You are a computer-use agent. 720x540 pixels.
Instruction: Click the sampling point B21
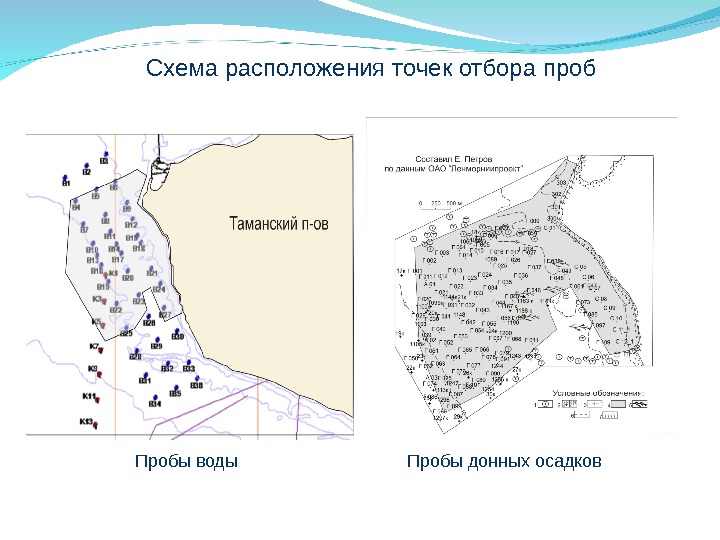(x=152, y=268)
